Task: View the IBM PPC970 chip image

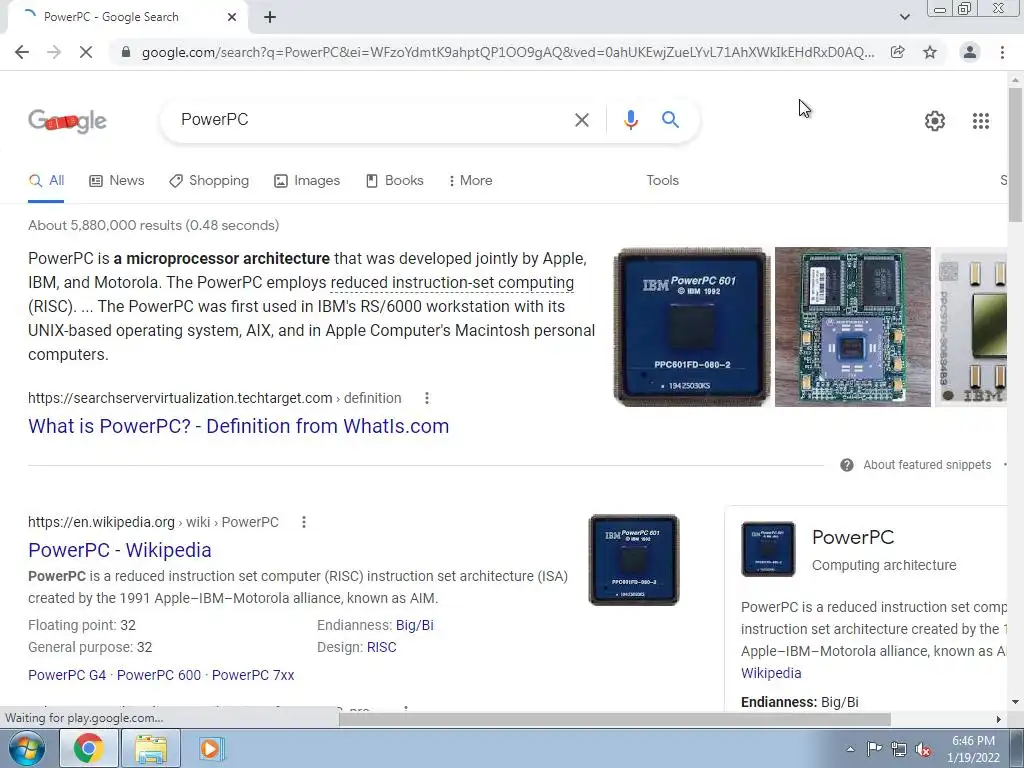Action: coord(971,327)
